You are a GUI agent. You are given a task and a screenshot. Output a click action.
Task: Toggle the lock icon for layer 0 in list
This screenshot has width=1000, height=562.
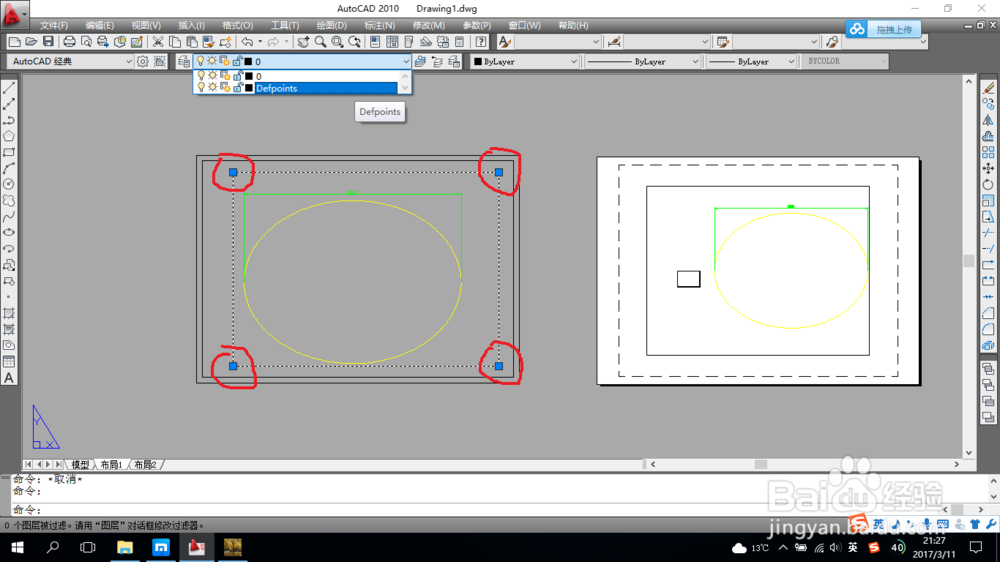[x=237, y=76]
